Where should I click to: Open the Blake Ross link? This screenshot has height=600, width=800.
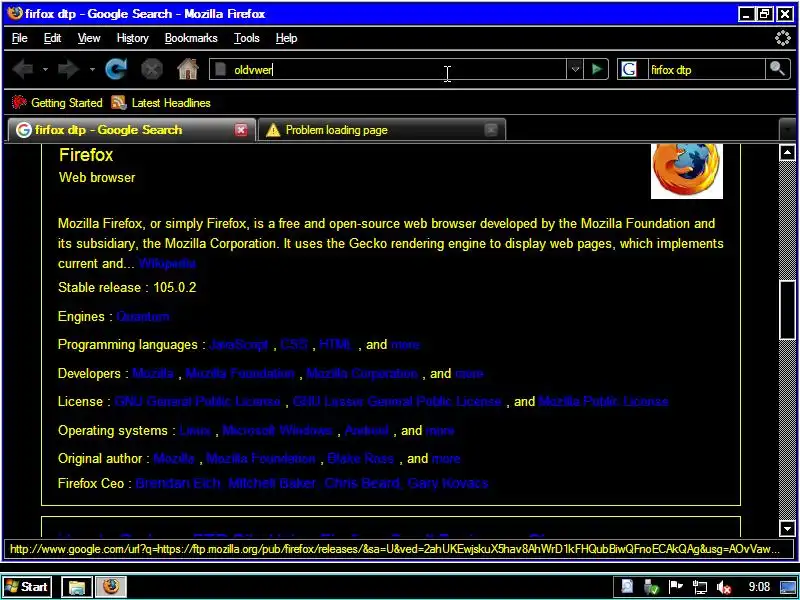pyautogui.click(x=361, y=459)
